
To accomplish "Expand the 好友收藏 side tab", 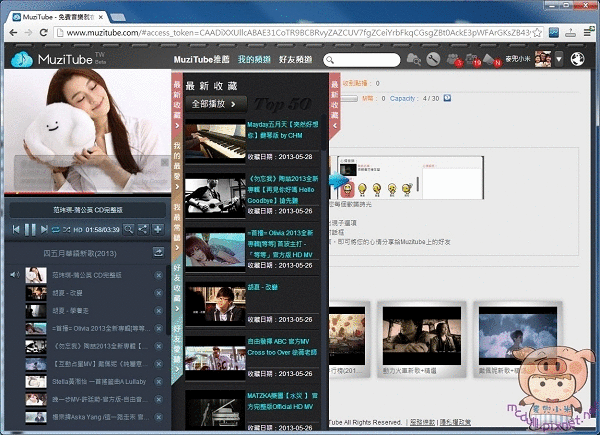I will [x=177, y=287].
